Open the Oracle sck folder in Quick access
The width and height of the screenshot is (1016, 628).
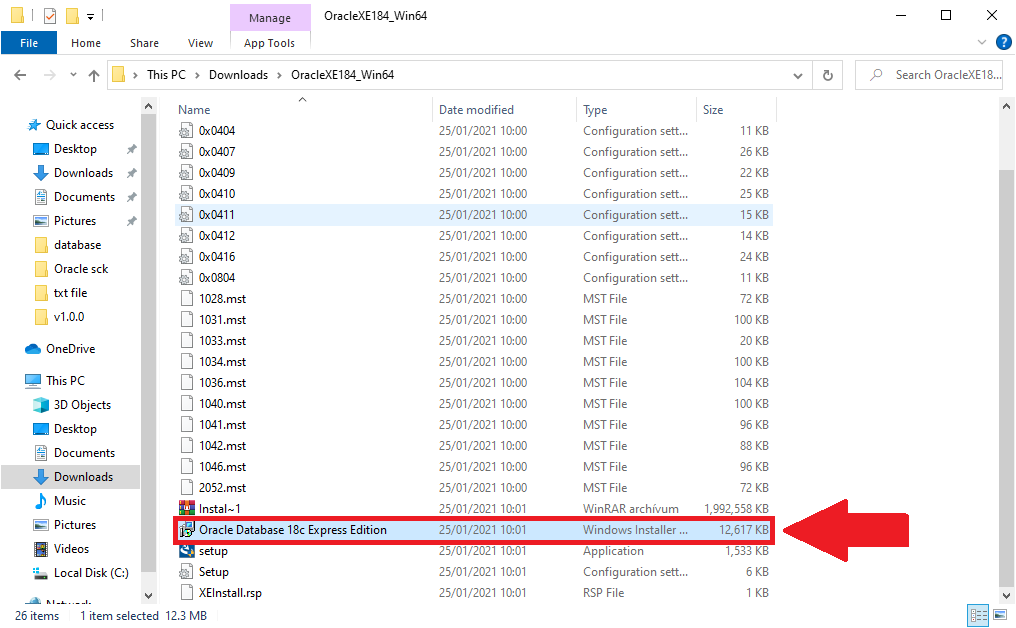pyautogui.click(x=71, y=269)
